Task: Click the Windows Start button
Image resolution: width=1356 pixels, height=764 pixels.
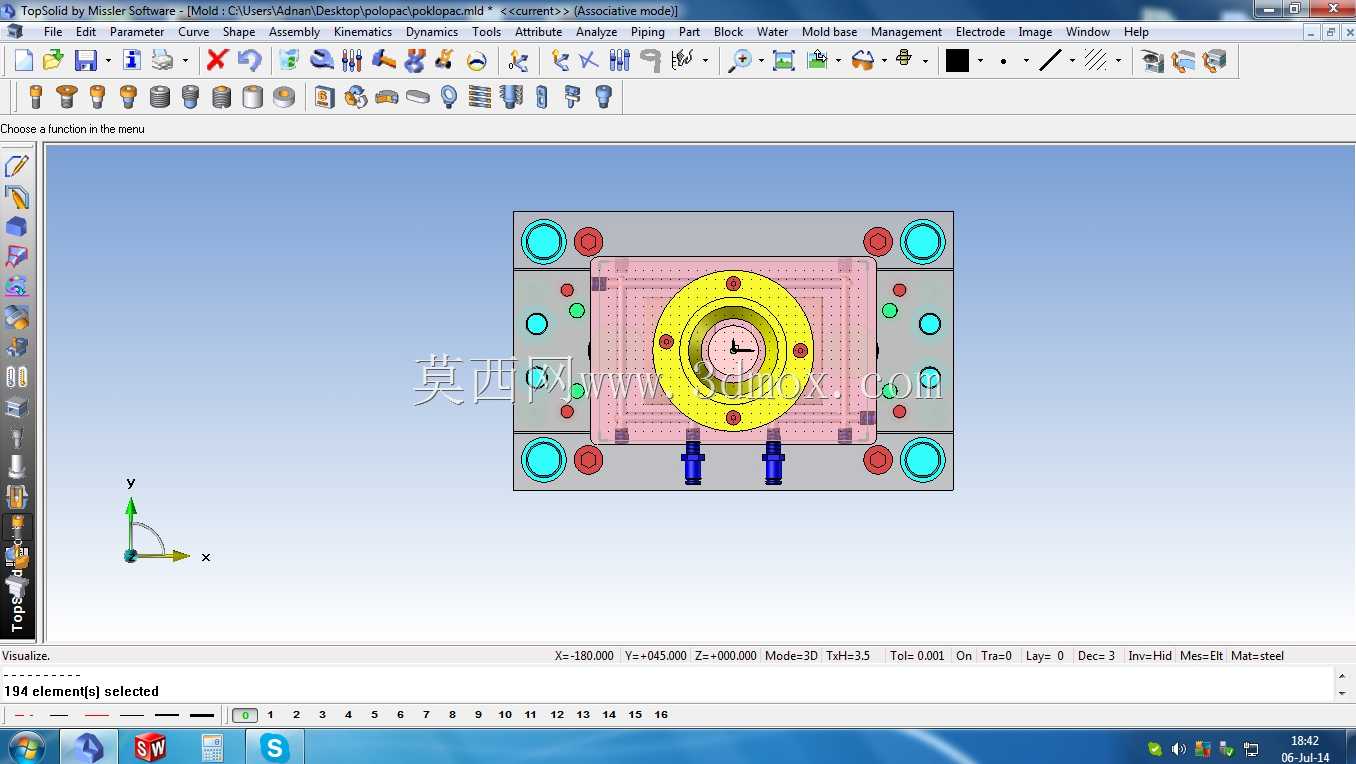Action: [25, 747]
